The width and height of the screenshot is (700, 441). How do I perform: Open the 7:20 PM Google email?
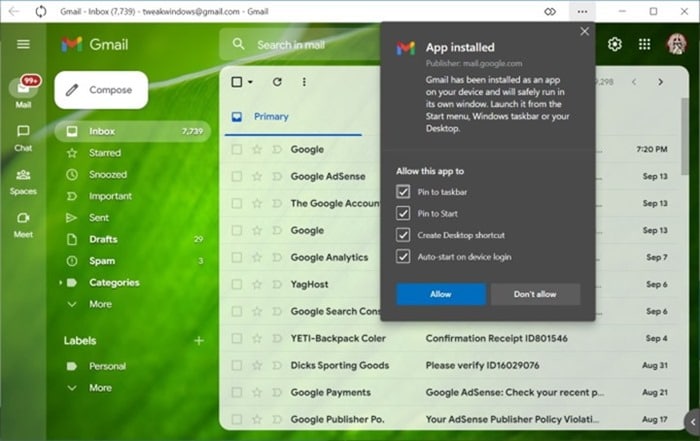point(451,150)
